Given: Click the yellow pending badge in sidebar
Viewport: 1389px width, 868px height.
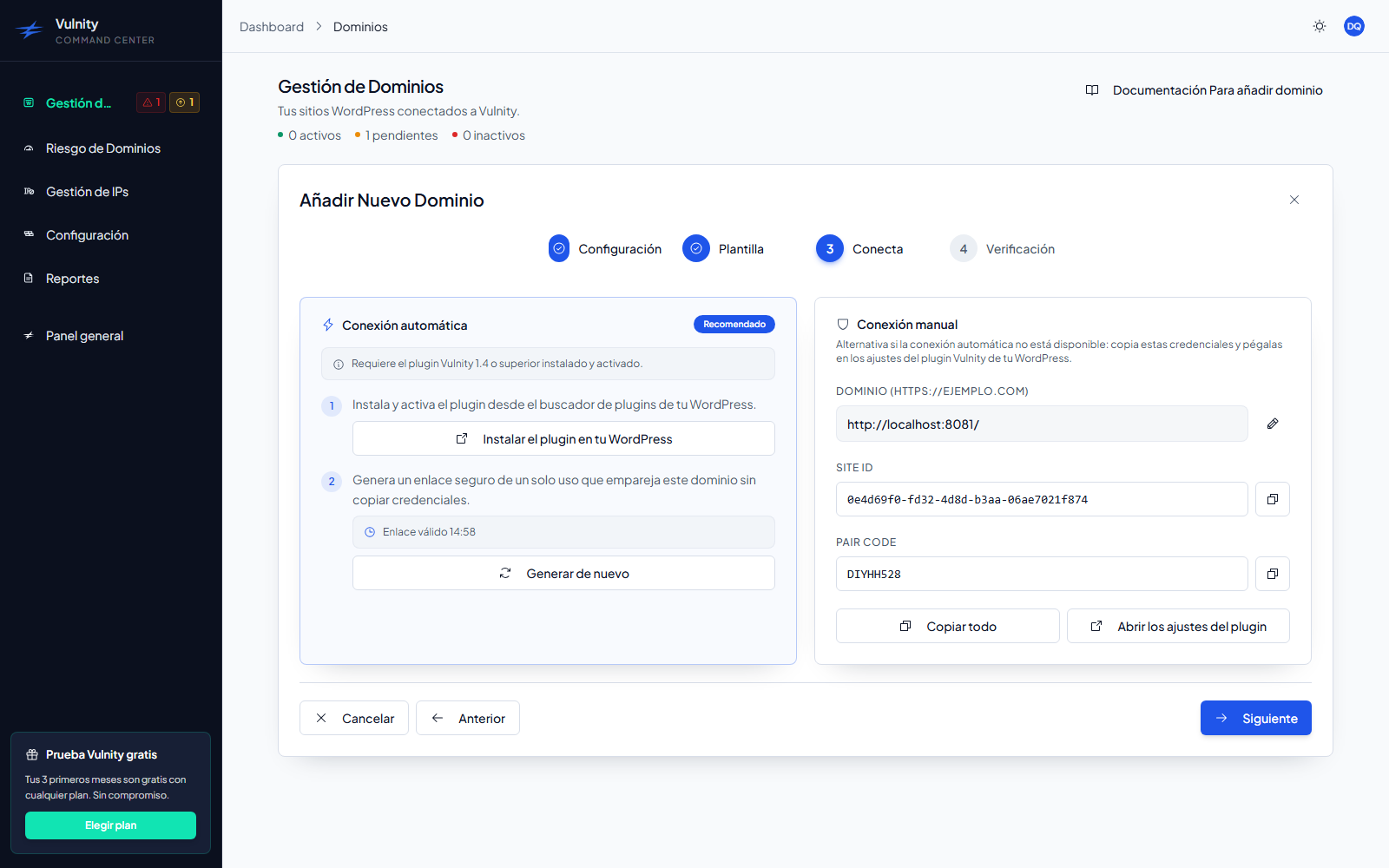Looking at the screenshot, I should click(185, 102).
